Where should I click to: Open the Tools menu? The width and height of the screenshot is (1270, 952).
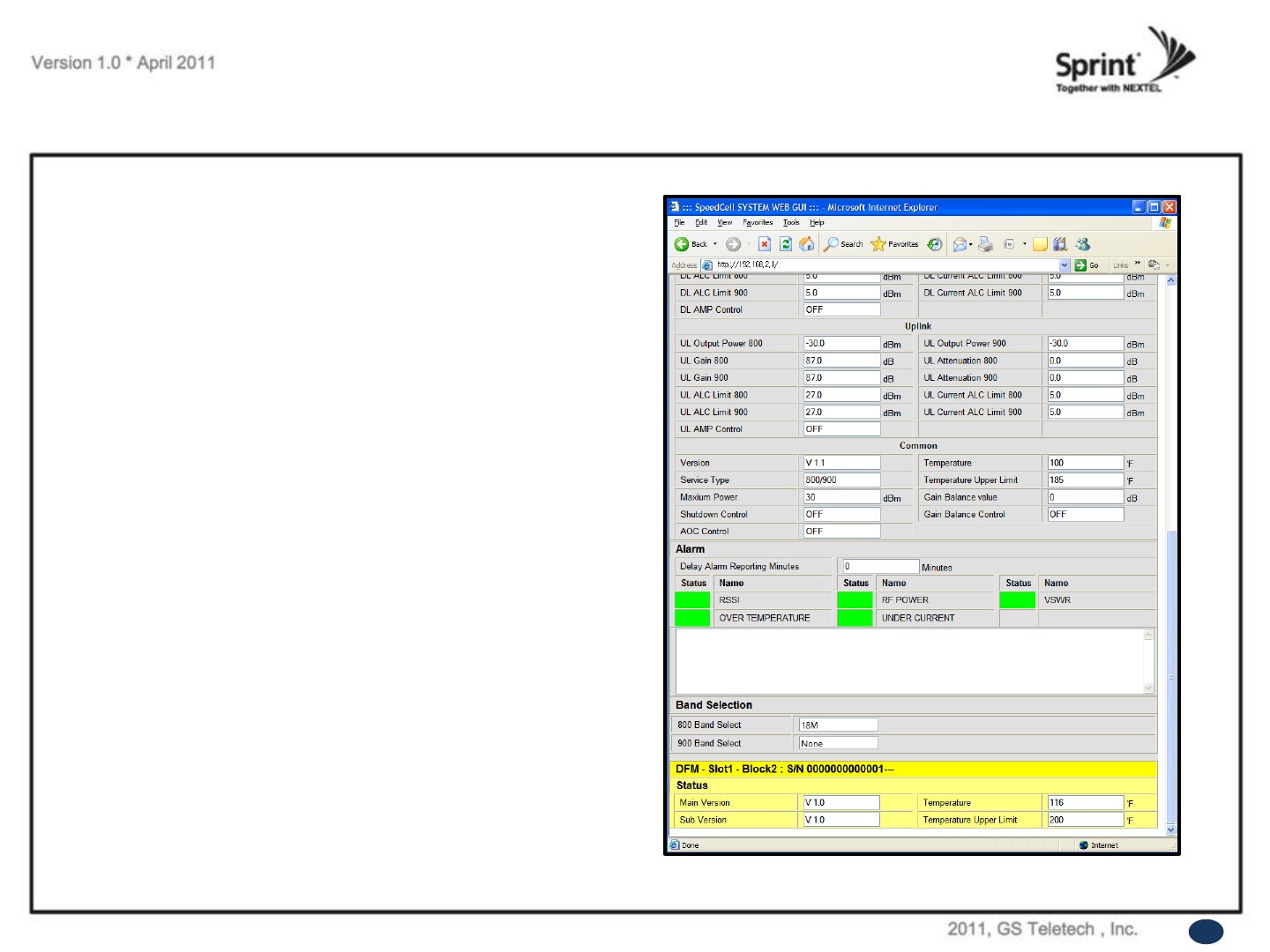791,223
